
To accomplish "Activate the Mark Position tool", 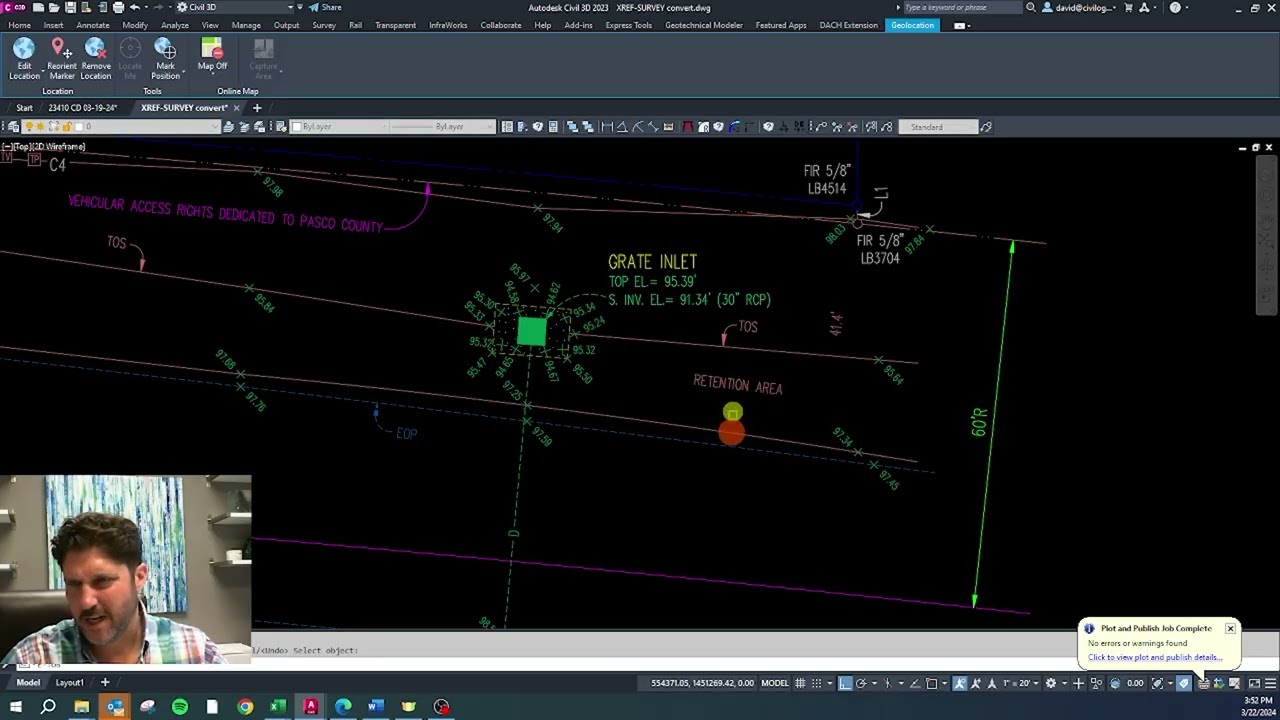I will [166, 59].
